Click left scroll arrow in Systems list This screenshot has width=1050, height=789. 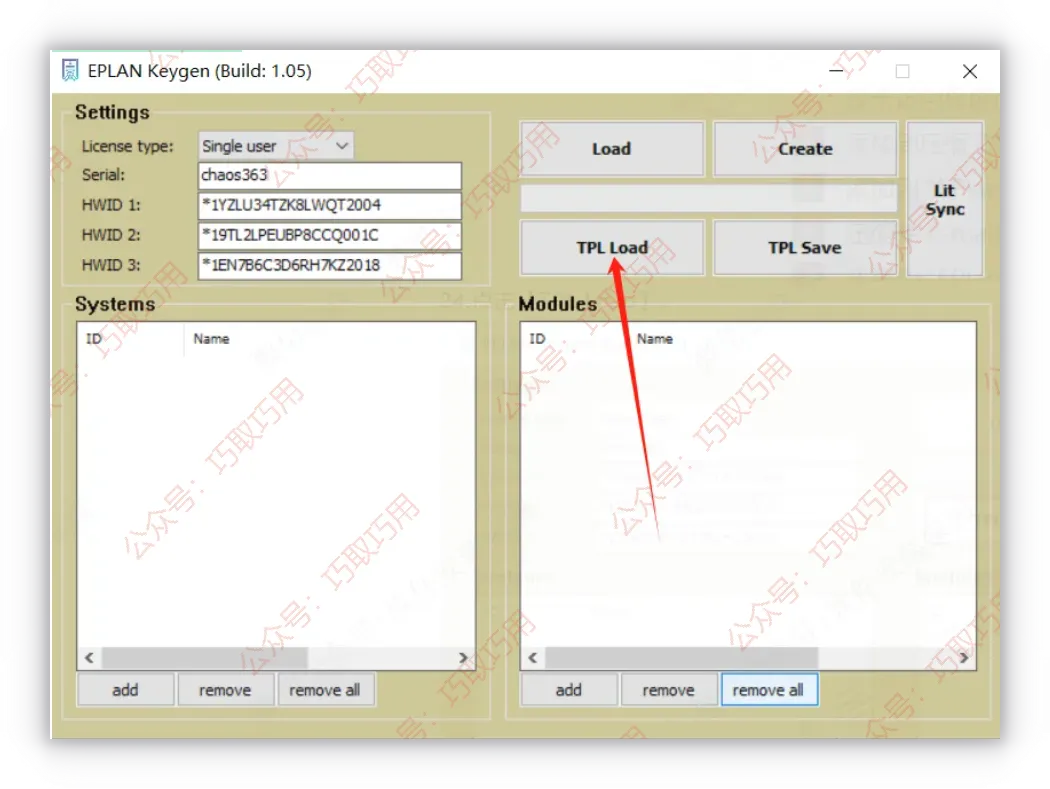click(90, 658)
